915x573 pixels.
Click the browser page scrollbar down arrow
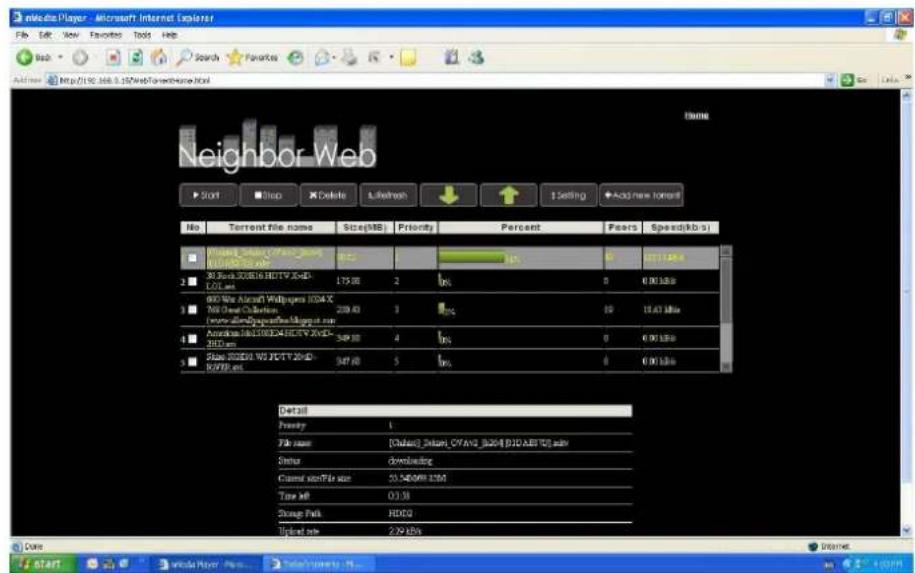click(906, 530)
